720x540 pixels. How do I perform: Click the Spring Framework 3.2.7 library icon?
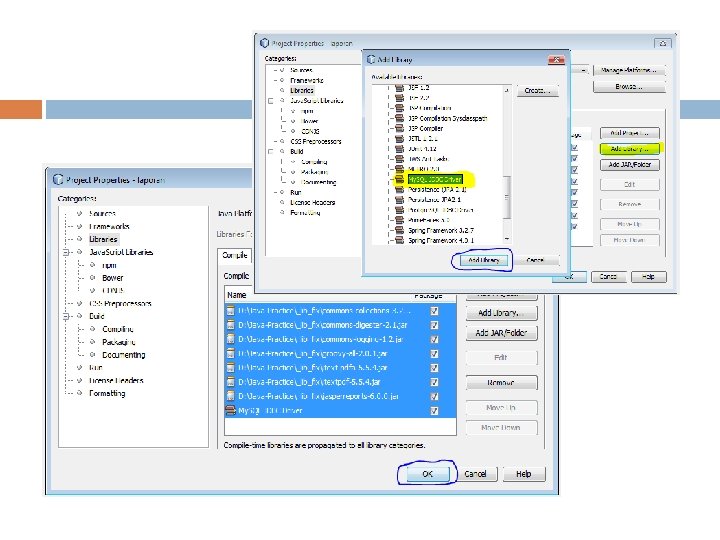click(x=399, y=230)
